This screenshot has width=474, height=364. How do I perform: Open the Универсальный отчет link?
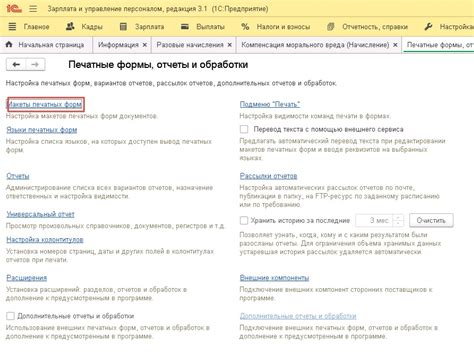click(x=40, y=214)
